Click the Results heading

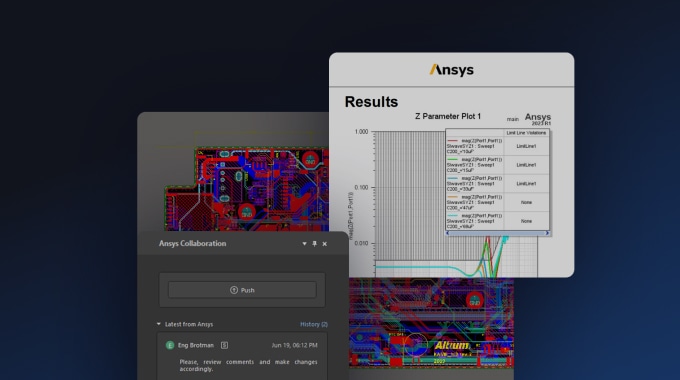click(371, 102)
